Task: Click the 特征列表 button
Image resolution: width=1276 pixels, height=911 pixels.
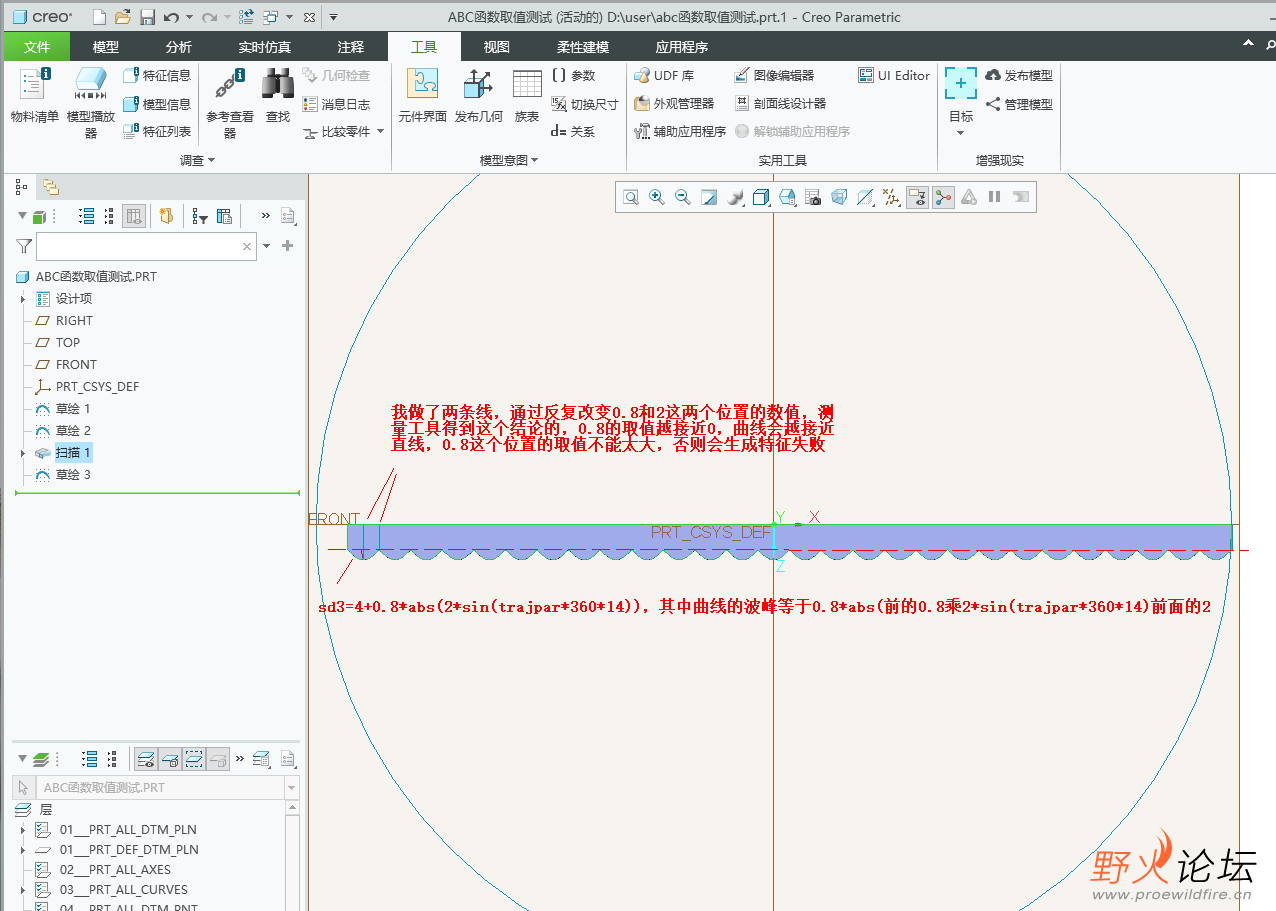Action: 157,132
